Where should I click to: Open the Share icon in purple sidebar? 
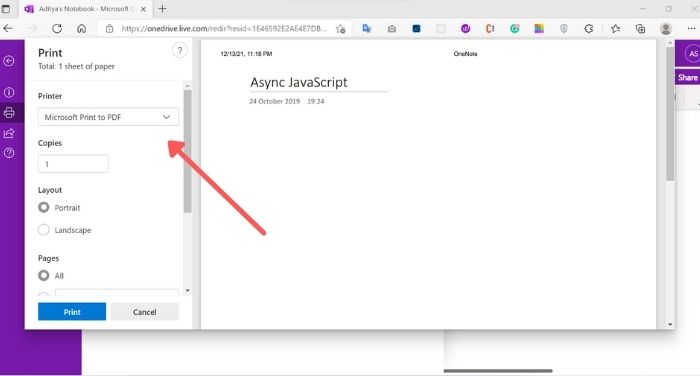[x=9, y=133]
